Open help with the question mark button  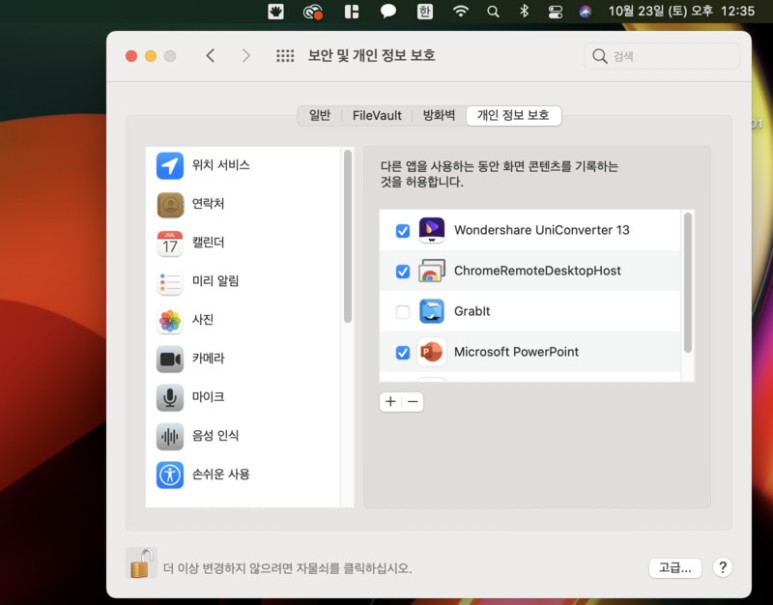tap(722, 568)
